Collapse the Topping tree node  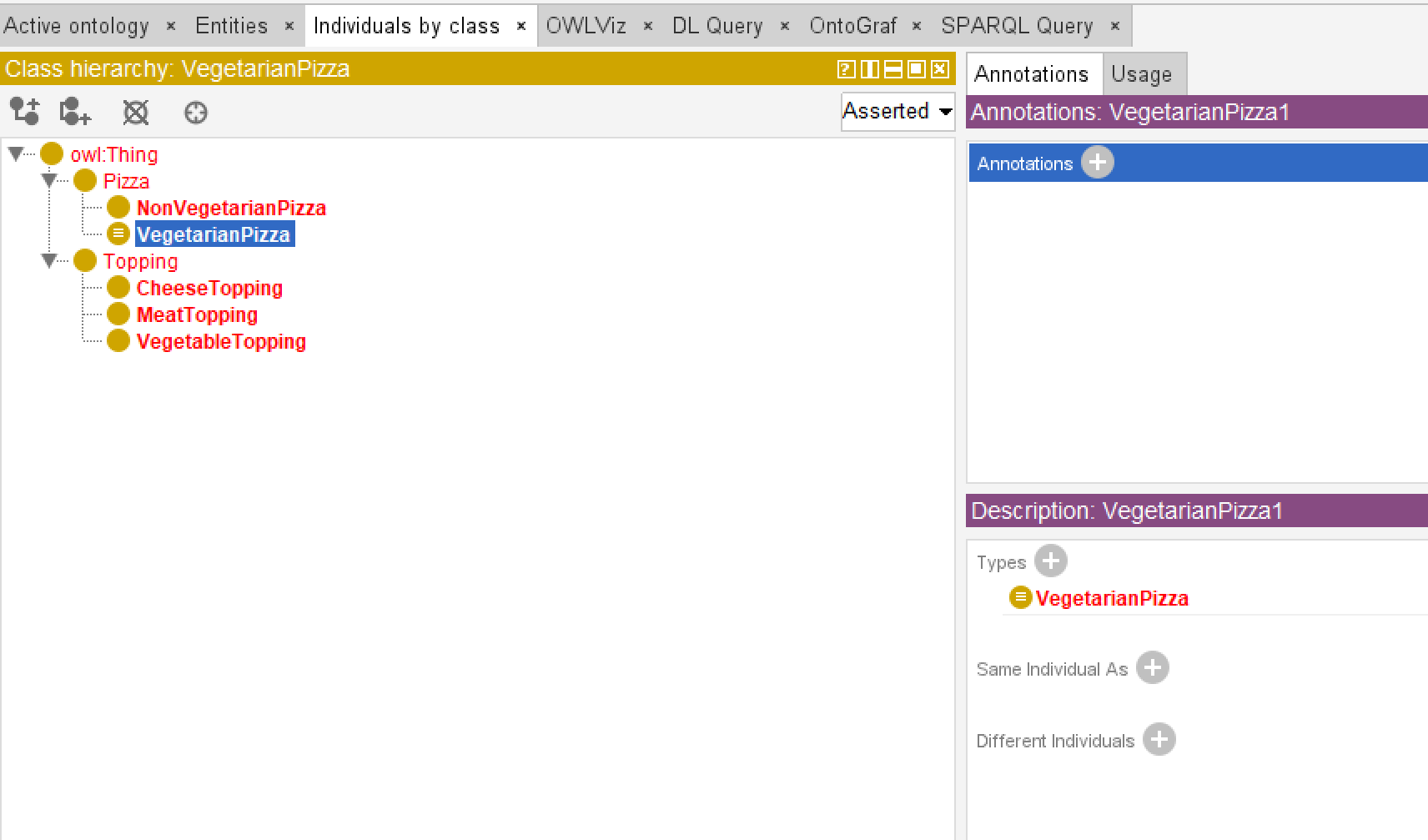49,260
